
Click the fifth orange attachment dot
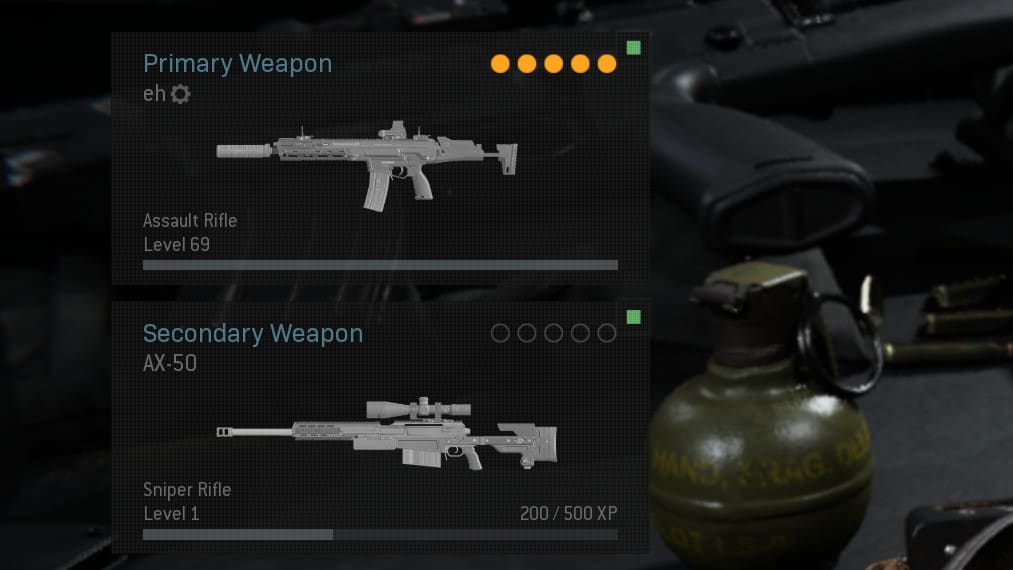[x=607, y=64]
